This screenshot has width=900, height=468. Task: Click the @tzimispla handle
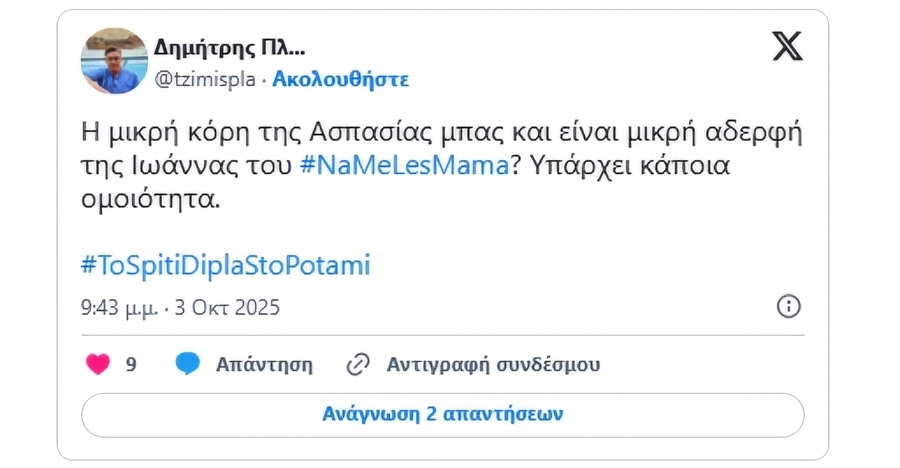(x=204, y=79)
